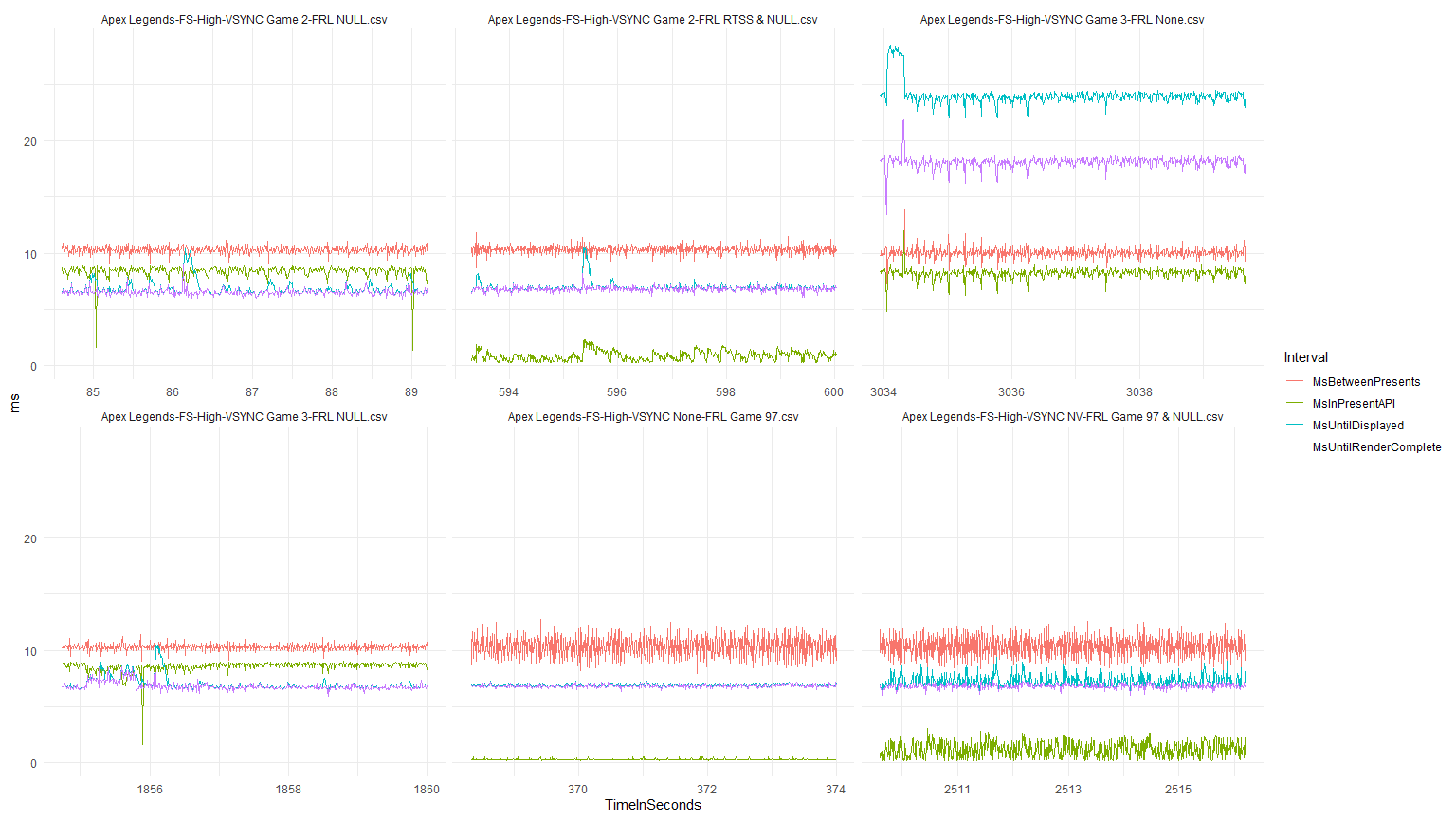Click the ms y-axis title
The height and width of the screenshot is (819, 1456).
14,404
